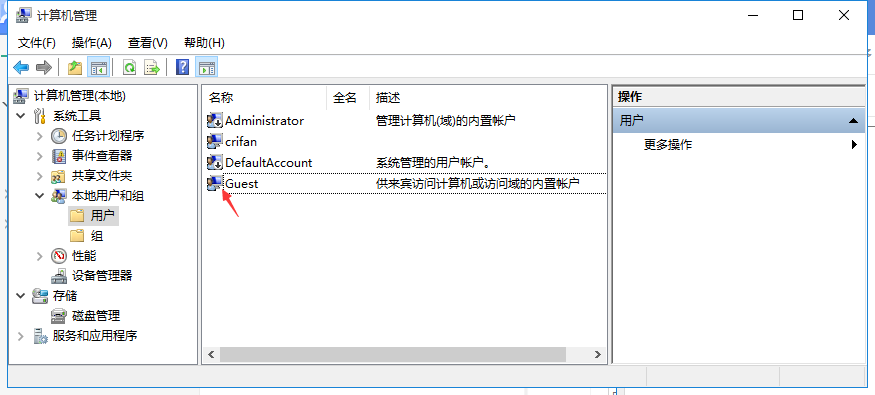The height and width of the screenshot is (395, 875).
Task: Click the 系统工具 tools icon
Action: 40,116
